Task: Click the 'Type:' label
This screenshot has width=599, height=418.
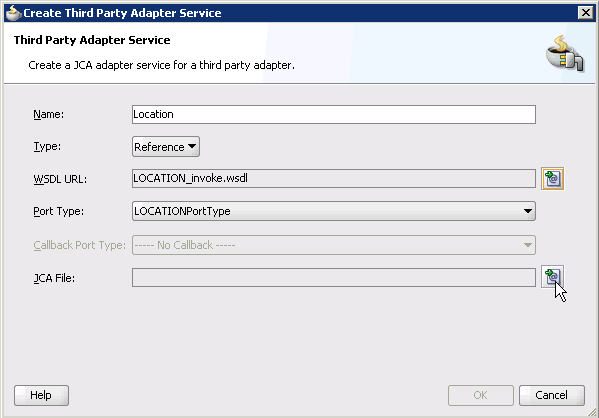Action: (47, 146)
